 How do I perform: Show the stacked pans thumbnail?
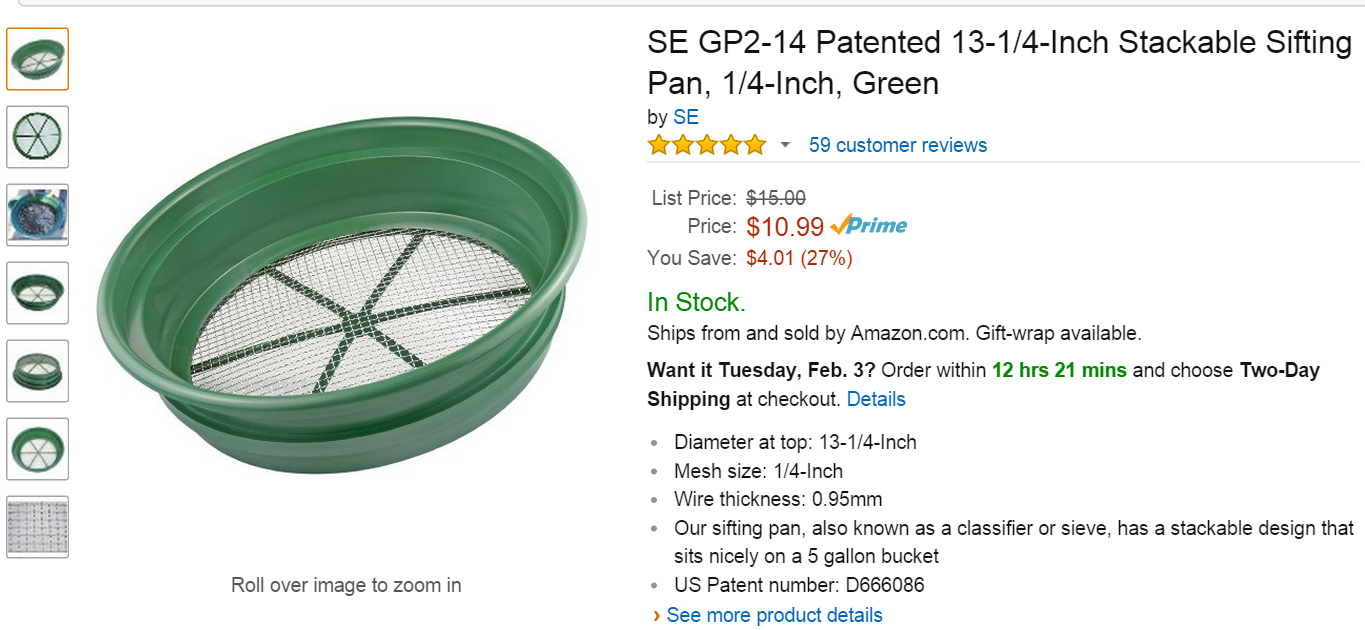[x=38, y=371]
